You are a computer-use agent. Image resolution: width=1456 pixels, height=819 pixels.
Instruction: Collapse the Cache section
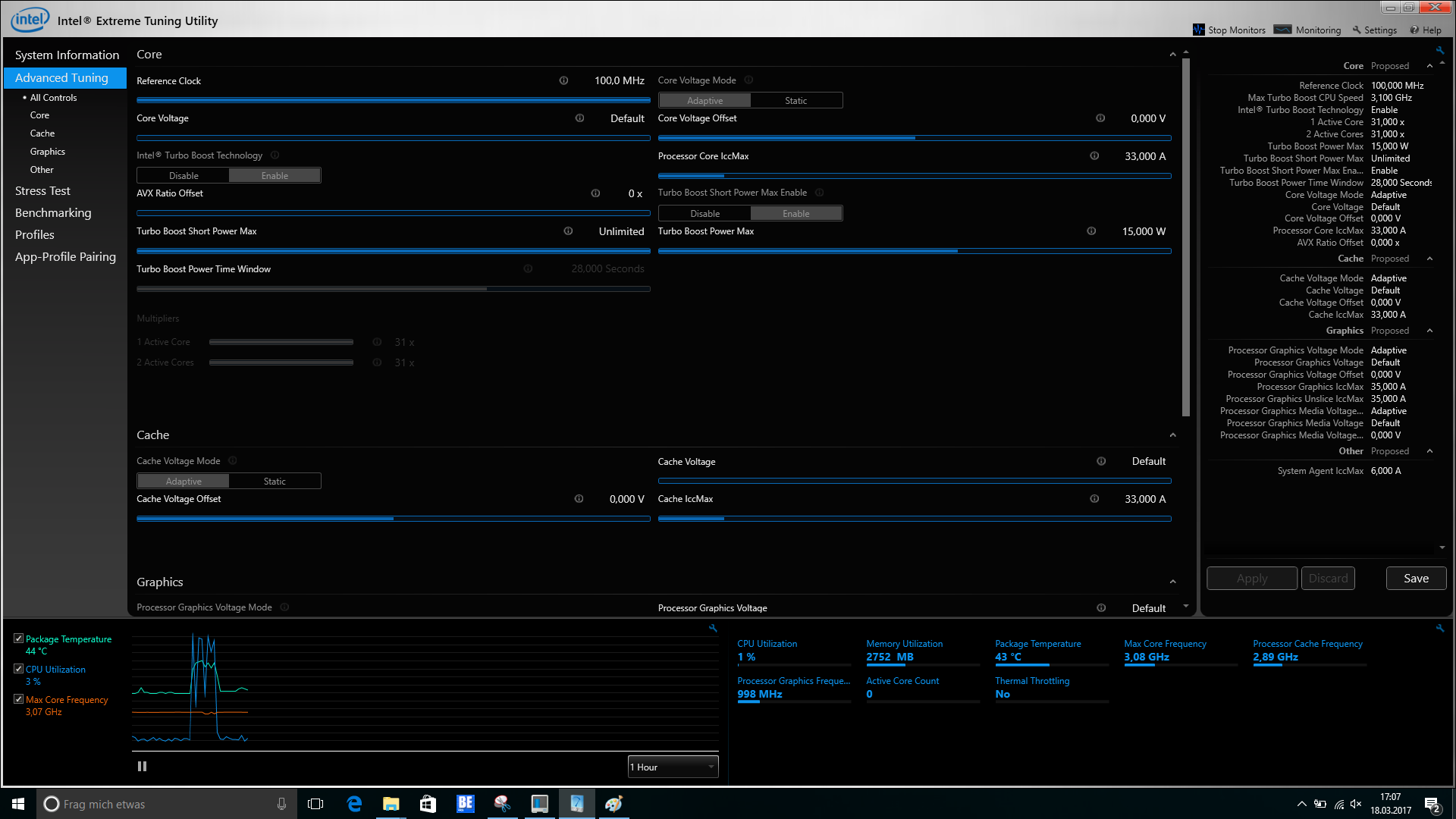pyautogui.click(x=1172, y=435)
